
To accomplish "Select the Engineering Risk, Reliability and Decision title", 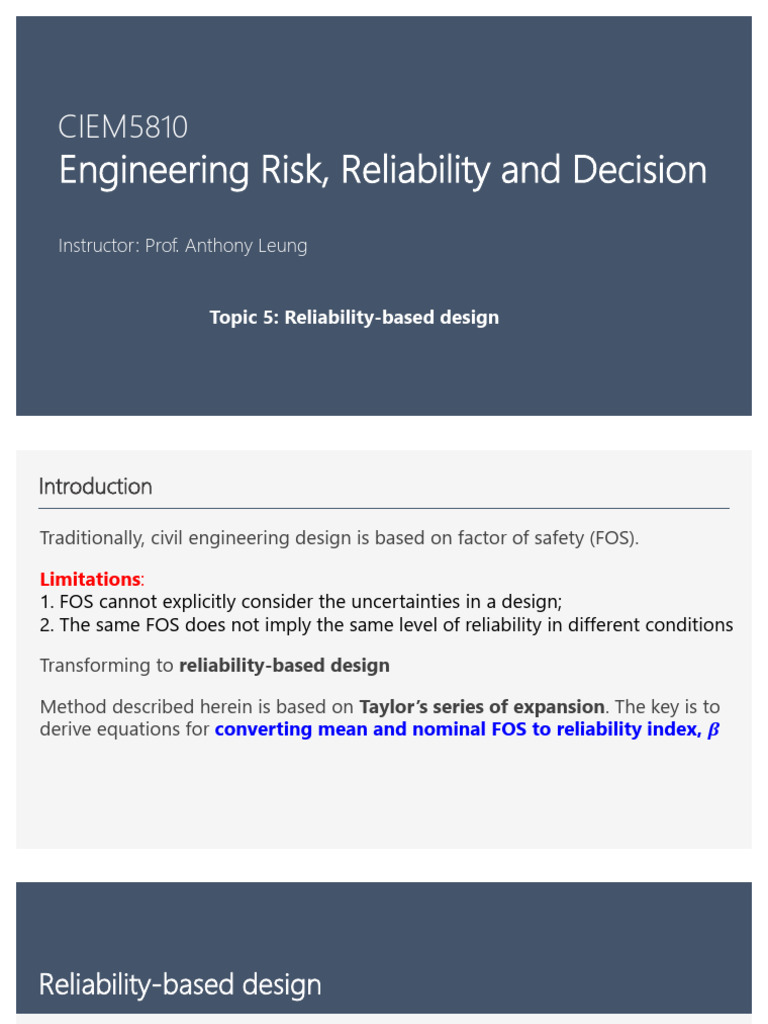I will pyautogui.click(x=383, y=171).
